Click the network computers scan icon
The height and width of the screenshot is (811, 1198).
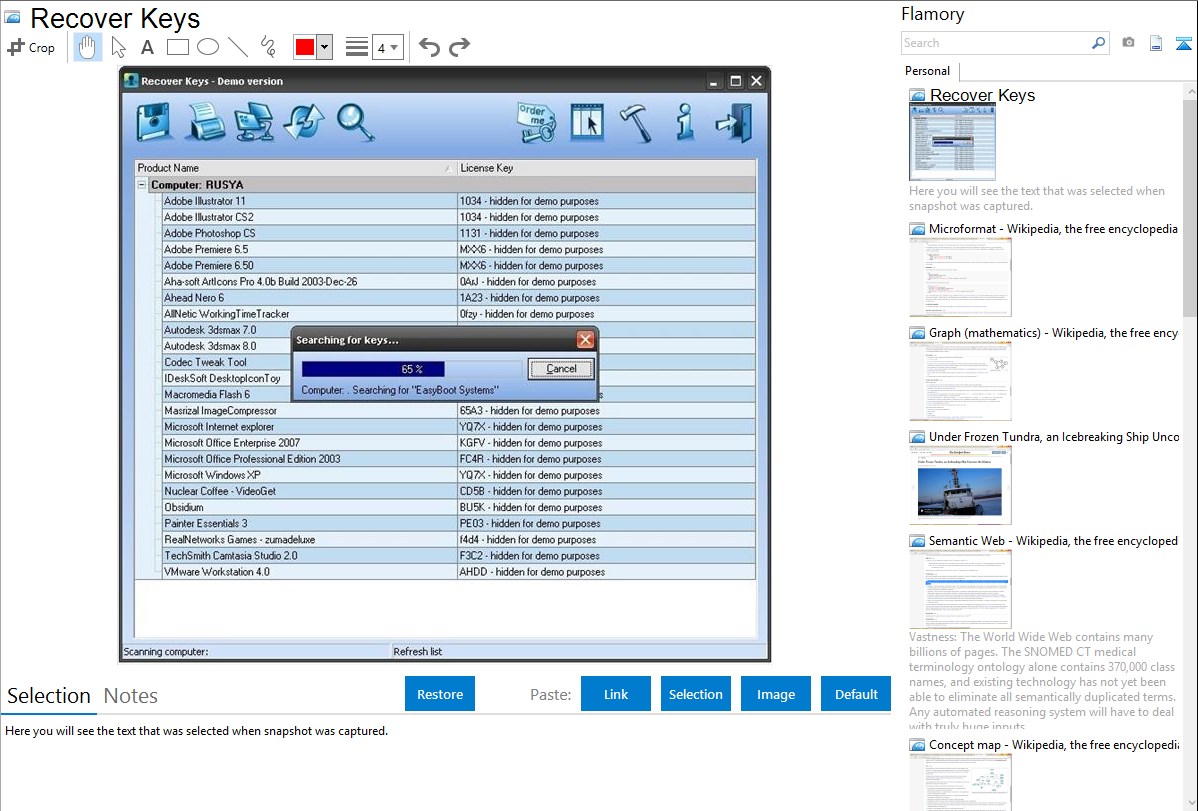tap(254, 122)
